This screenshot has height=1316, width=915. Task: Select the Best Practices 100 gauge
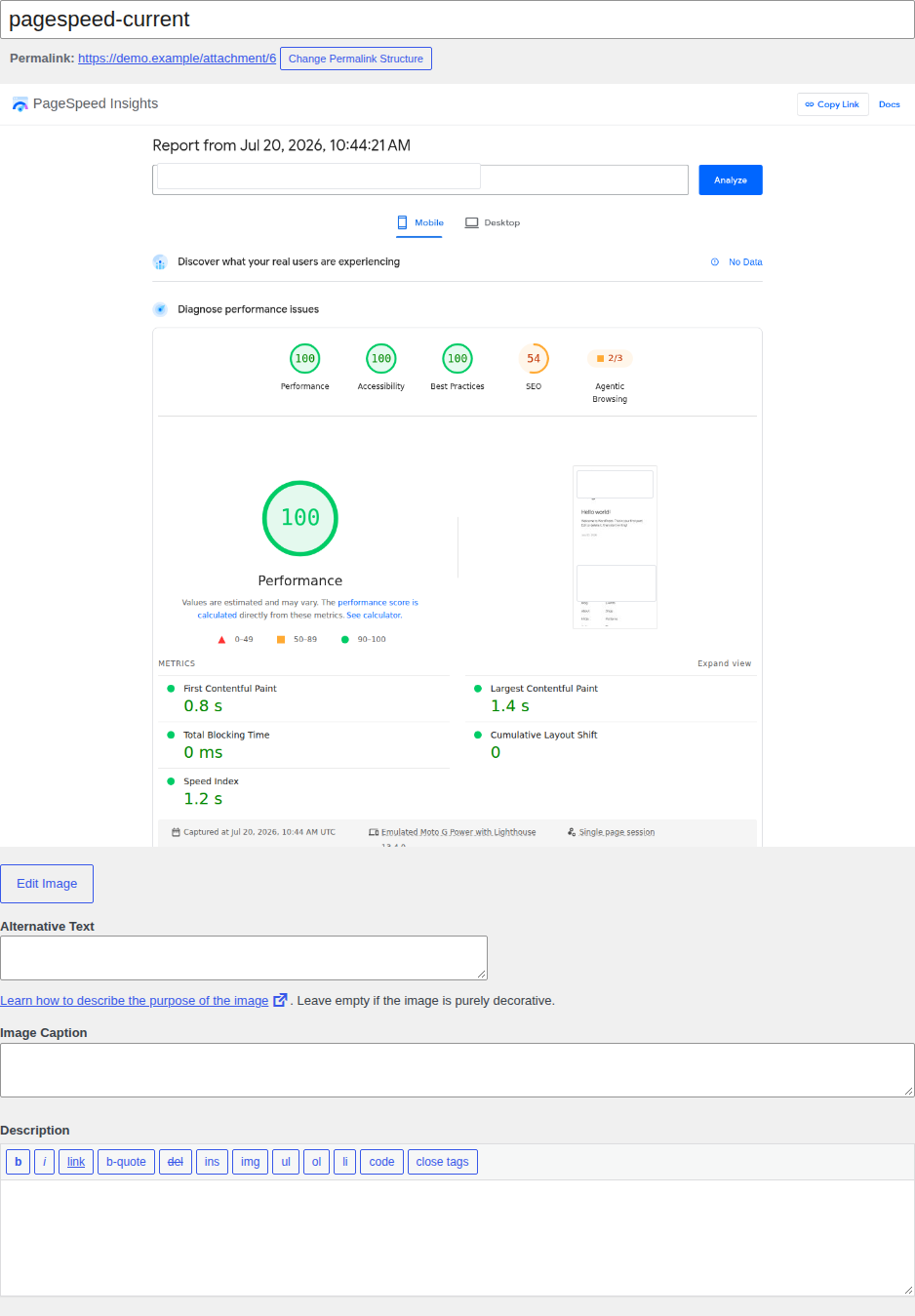[x=457, y=359]
